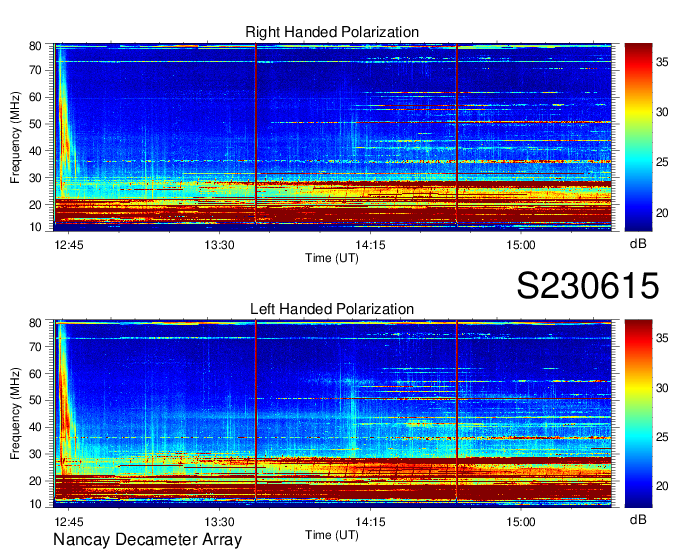Screen dimensions: 680x552
Task: Click the 60 MHz tick on bottom plot
Action: [x=35, y=374]
